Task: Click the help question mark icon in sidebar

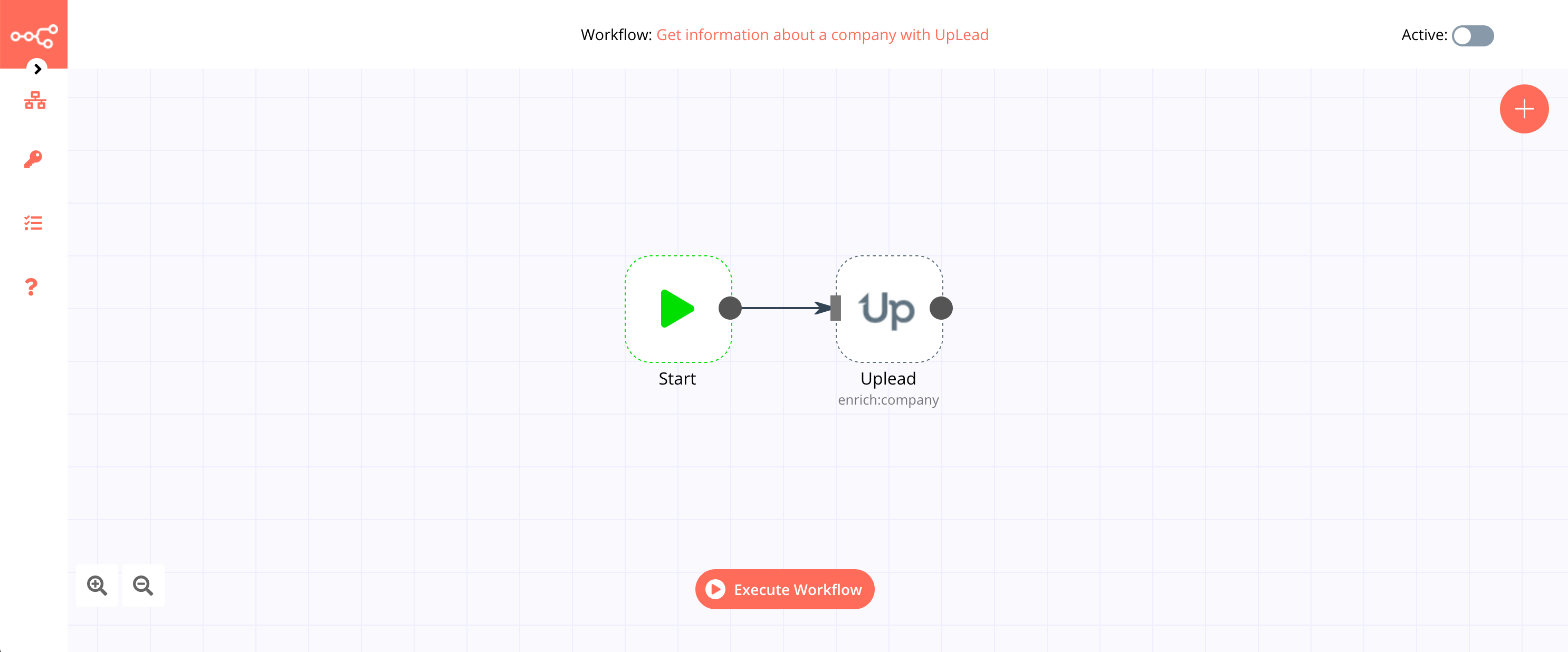Action: [33, 288]
